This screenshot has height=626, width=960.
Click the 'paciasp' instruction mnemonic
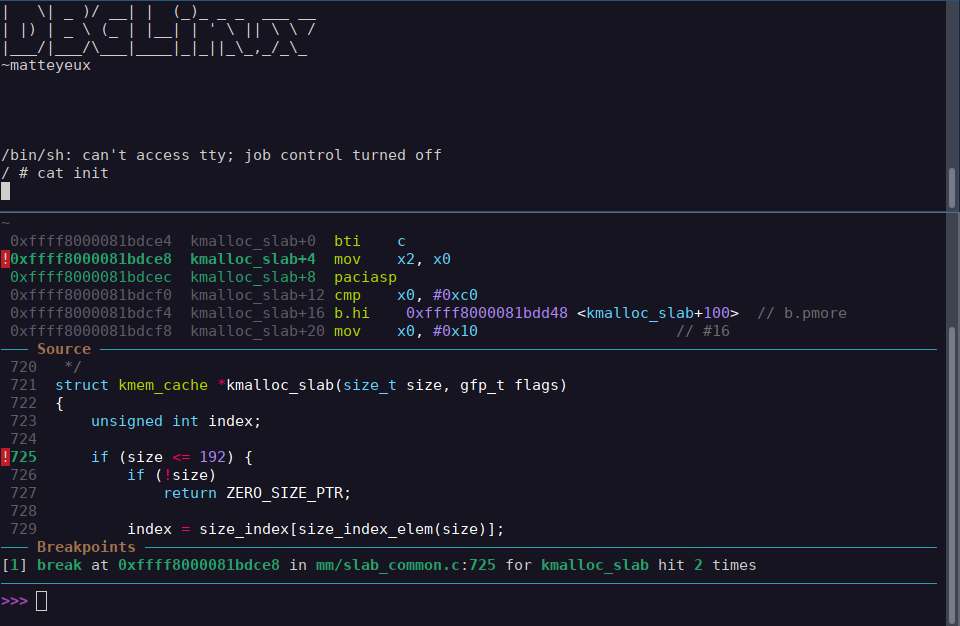click(x=365, y=277)
